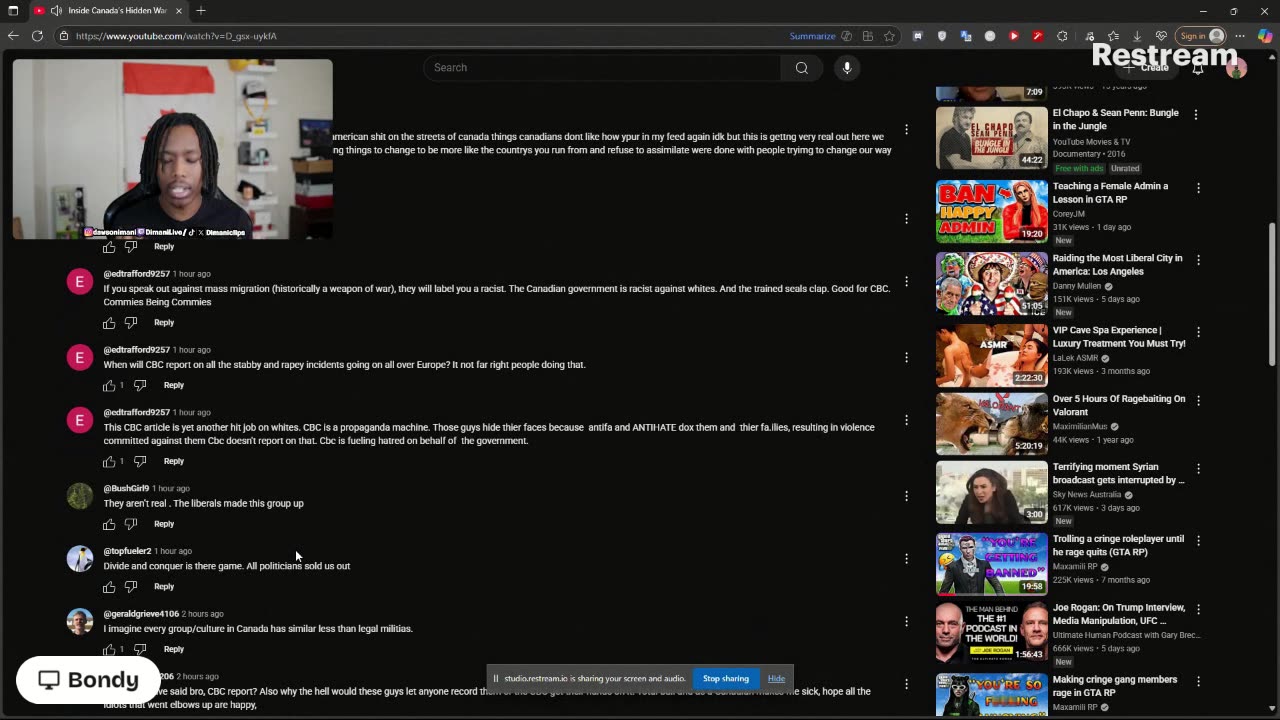This screenshot has height=720, width=1280.
Task: Dislike @BushGirl9's comment
Action: pyautogui.click(x=131, y=524)
